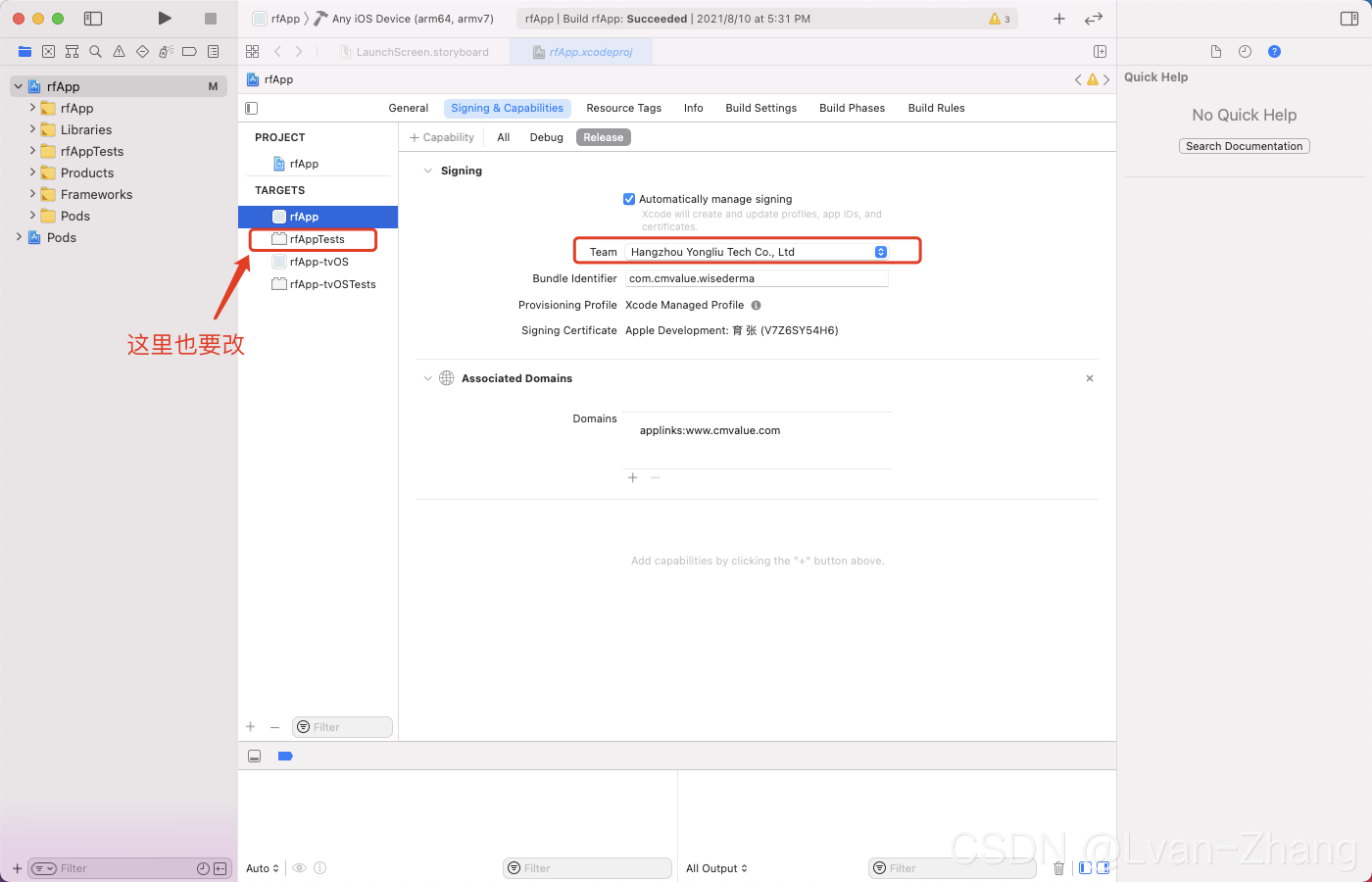Open All Output dropdown in console
Screen dimensions: 1372x882
(x=716, y=868)
